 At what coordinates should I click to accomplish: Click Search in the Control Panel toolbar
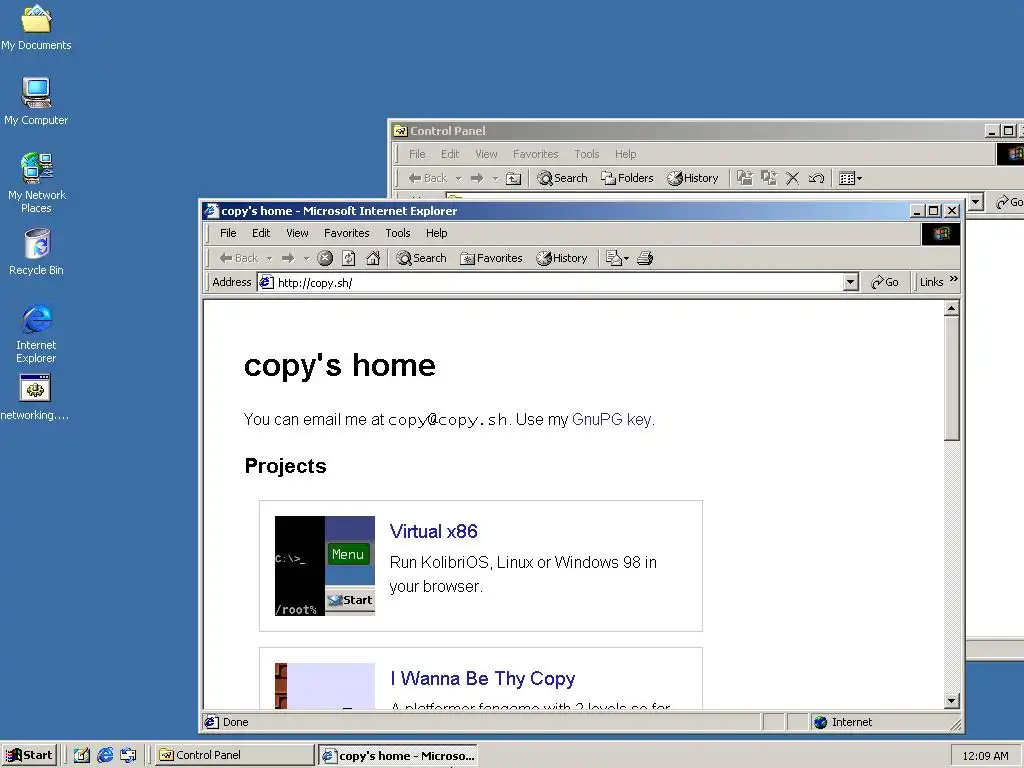click(562, 178)
